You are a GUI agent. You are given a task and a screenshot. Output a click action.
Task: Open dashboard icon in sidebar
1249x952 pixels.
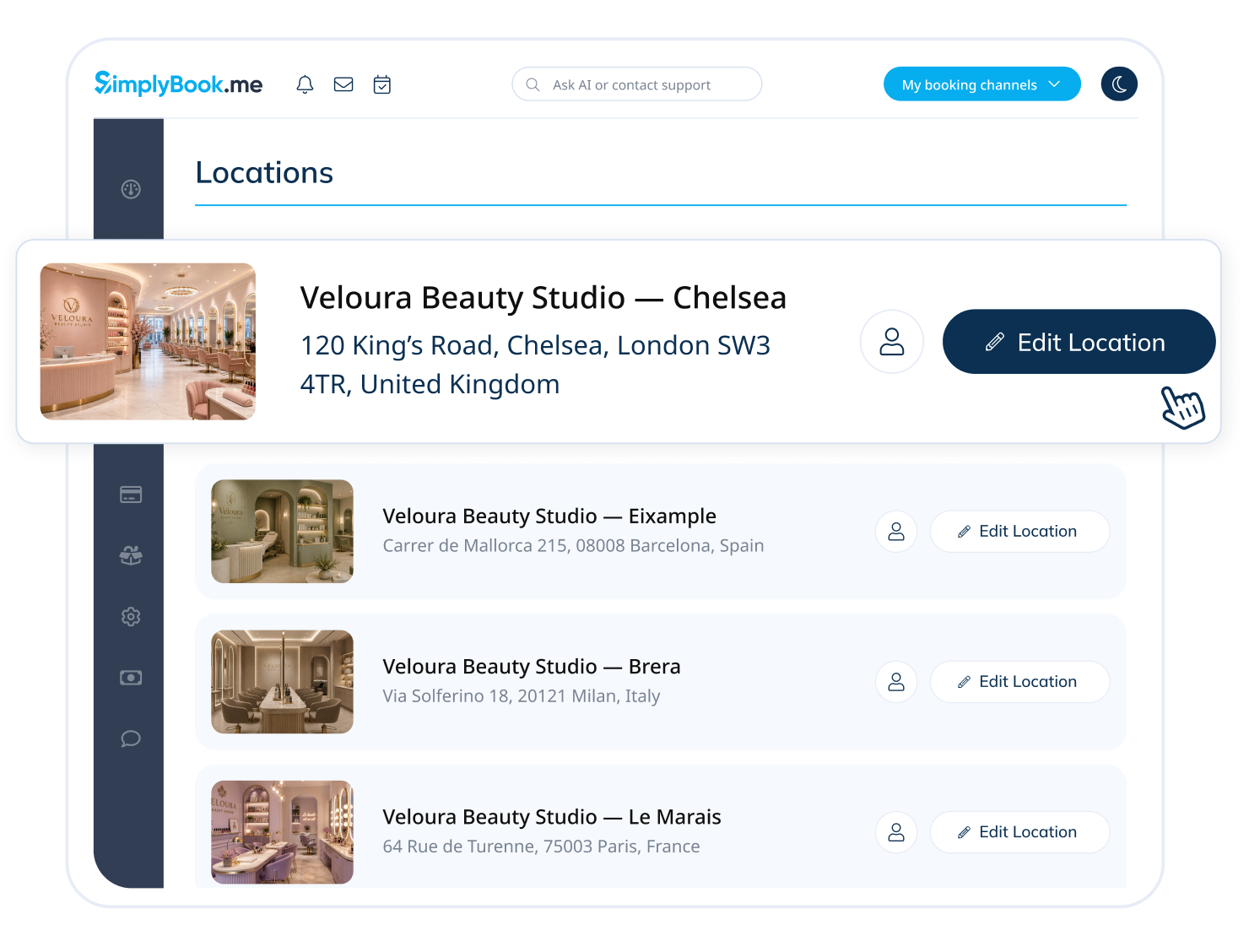[131, 189]
